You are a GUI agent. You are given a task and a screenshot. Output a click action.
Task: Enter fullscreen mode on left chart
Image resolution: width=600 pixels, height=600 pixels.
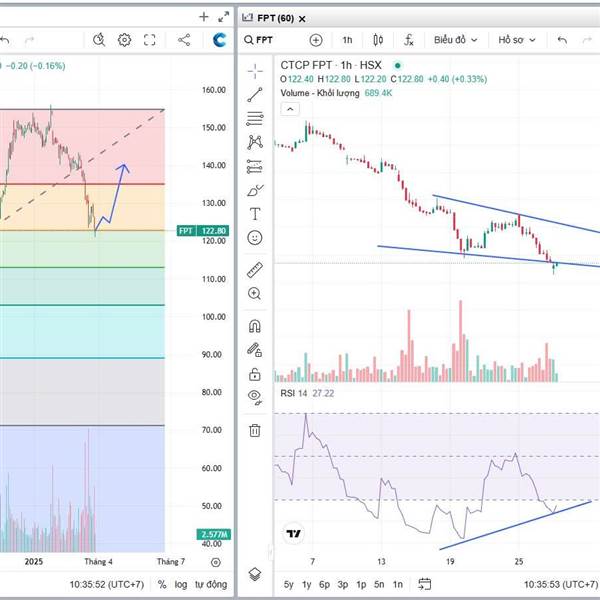click(150, 40)
